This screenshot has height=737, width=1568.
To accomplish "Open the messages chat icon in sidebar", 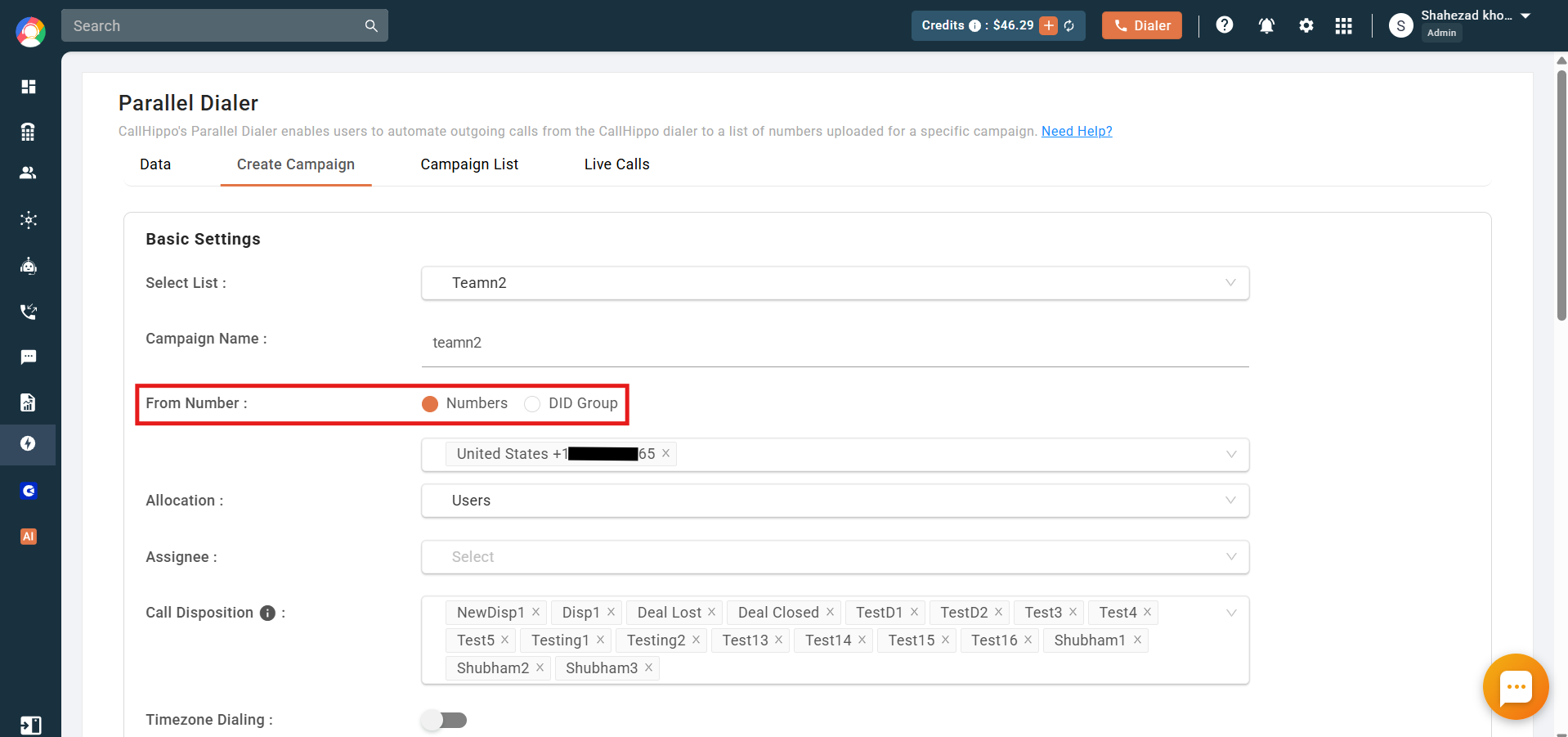I will 29,357.
